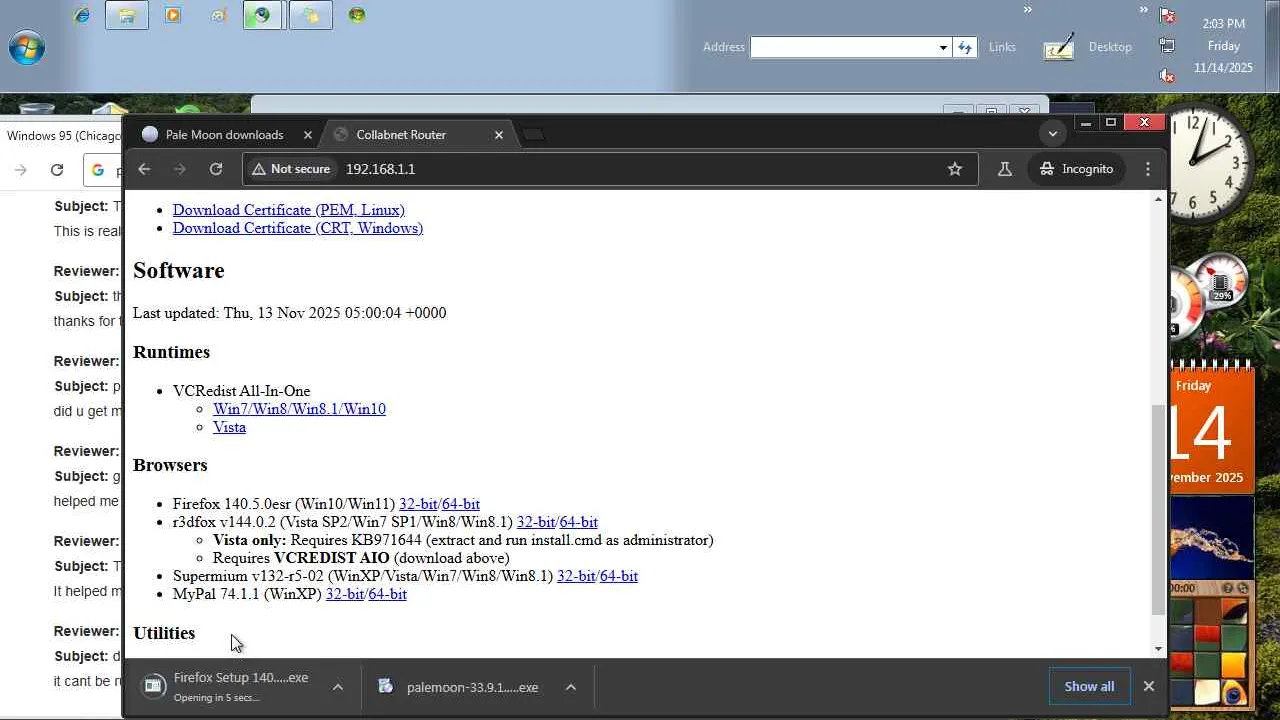Image resolution: width=1280 pixels, height=720 pixels.
Task: Open the VCRedist Vista link
Action: click(x=229, y=427)
